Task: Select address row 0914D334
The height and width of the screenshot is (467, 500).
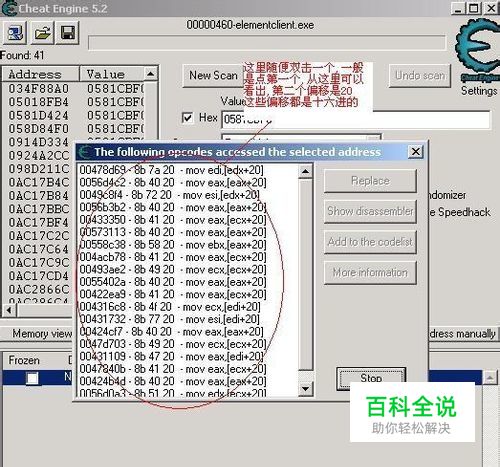Action: pos(39,142)
